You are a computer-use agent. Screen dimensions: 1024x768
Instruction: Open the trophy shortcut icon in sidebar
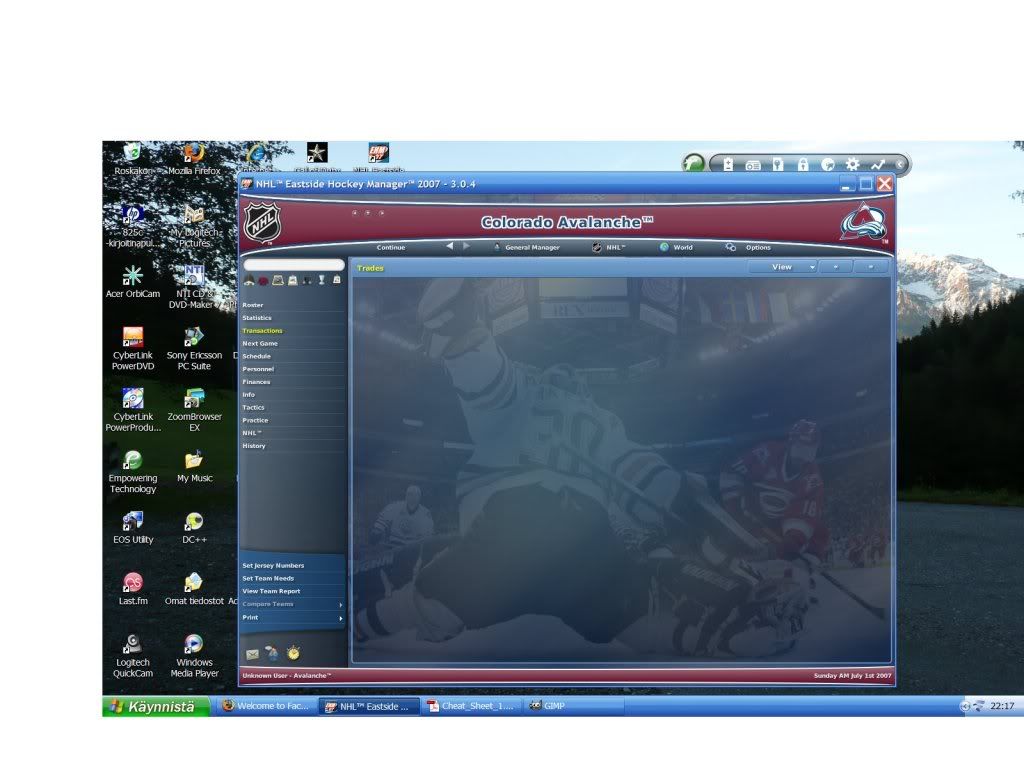point(321,280)
